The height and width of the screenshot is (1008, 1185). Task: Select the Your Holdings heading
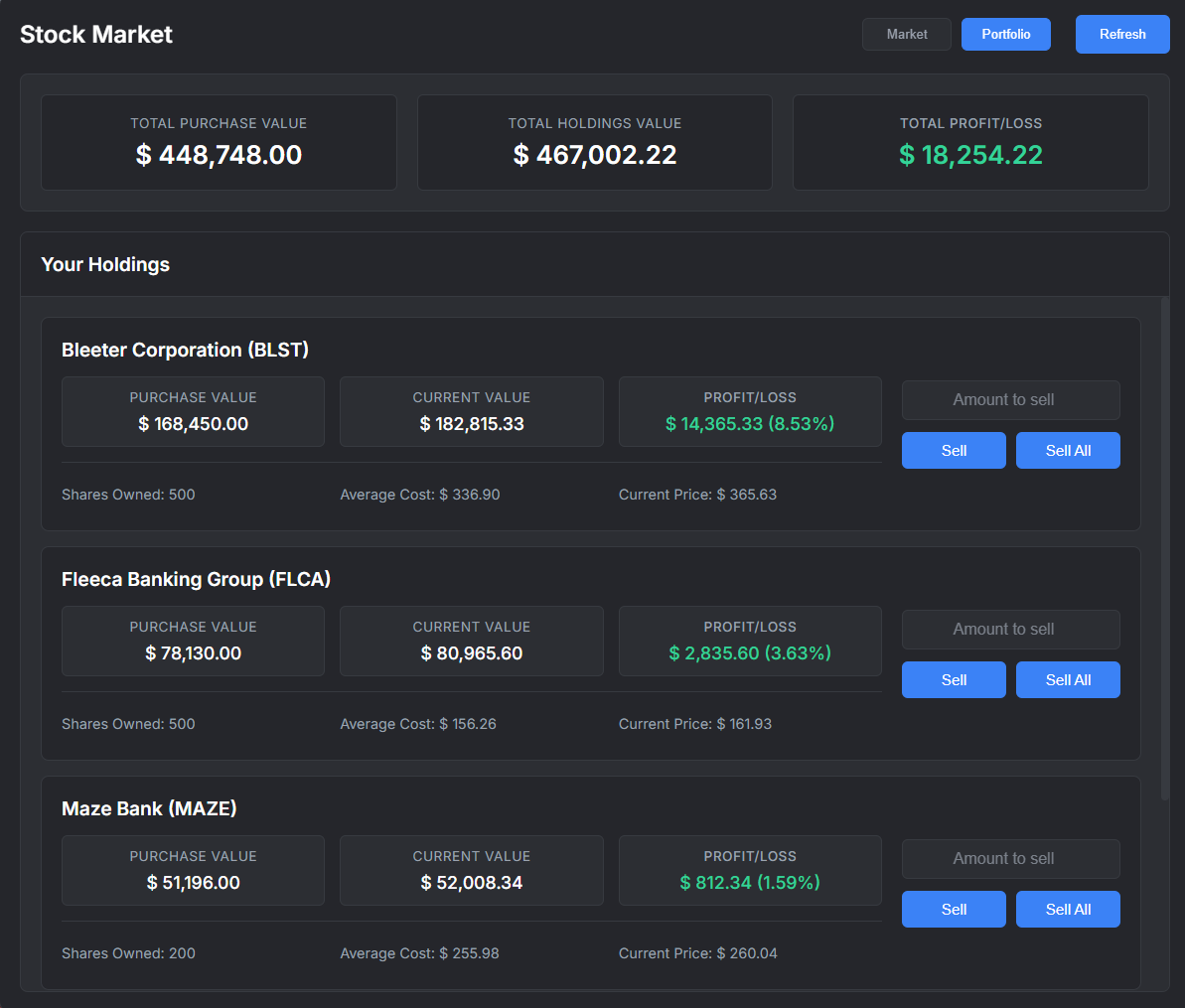pyautogui.click(x=105, y=264)
